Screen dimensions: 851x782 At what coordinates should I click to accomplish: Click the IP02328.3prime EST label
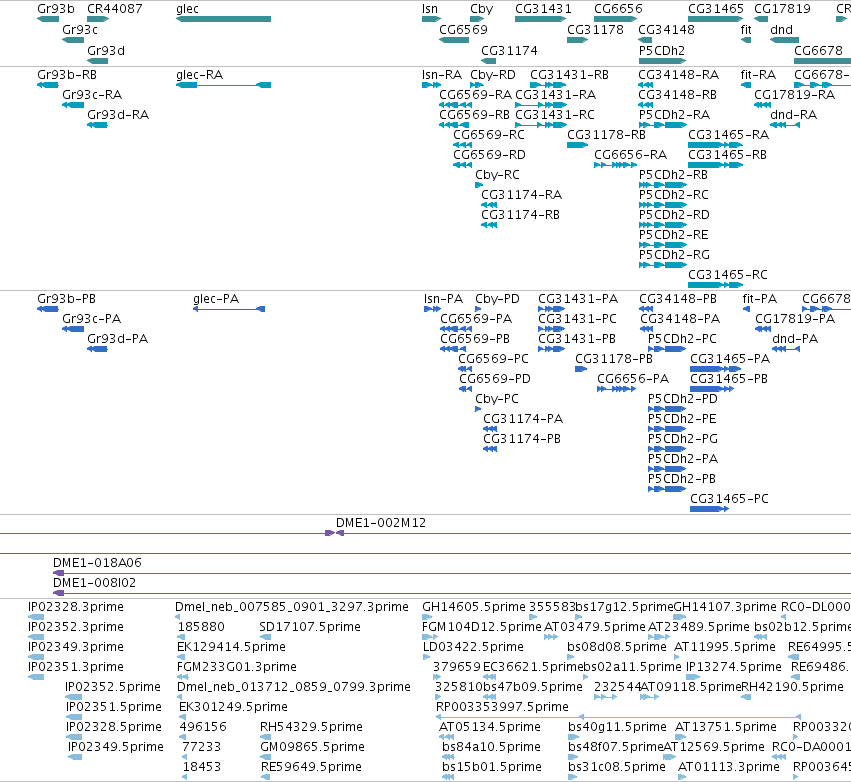pyautogui.click(x=75, y=606)
